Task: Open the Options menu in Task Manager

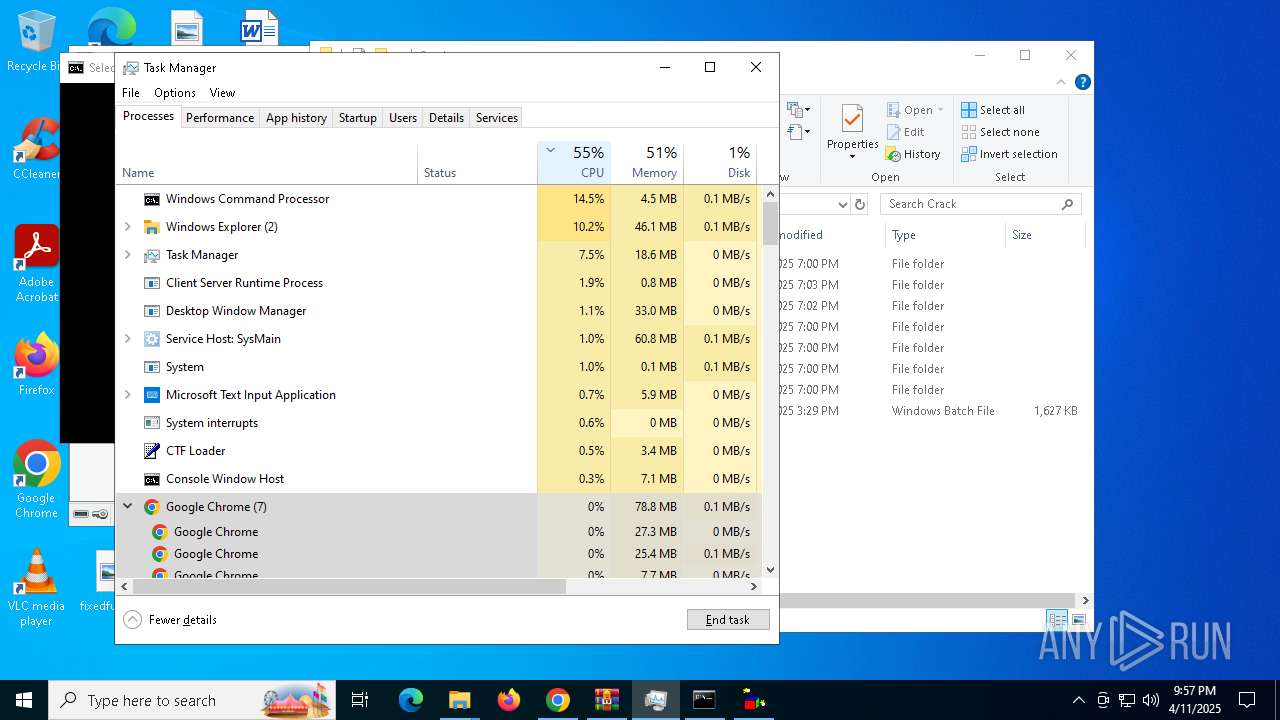Action: click(175, 93)
